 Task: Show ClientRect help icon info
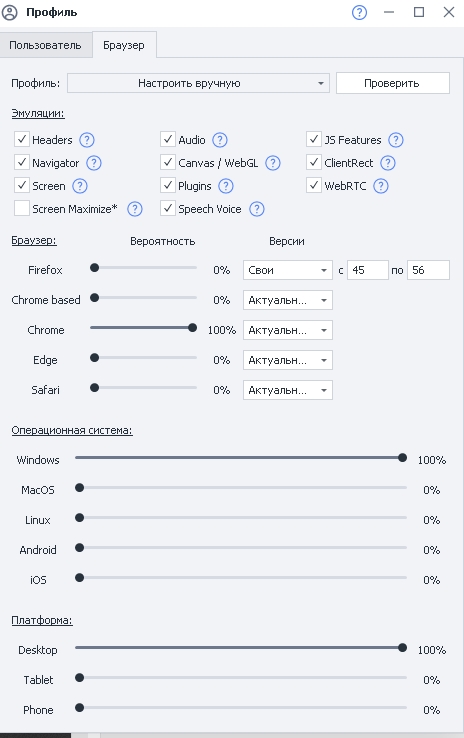388,163
